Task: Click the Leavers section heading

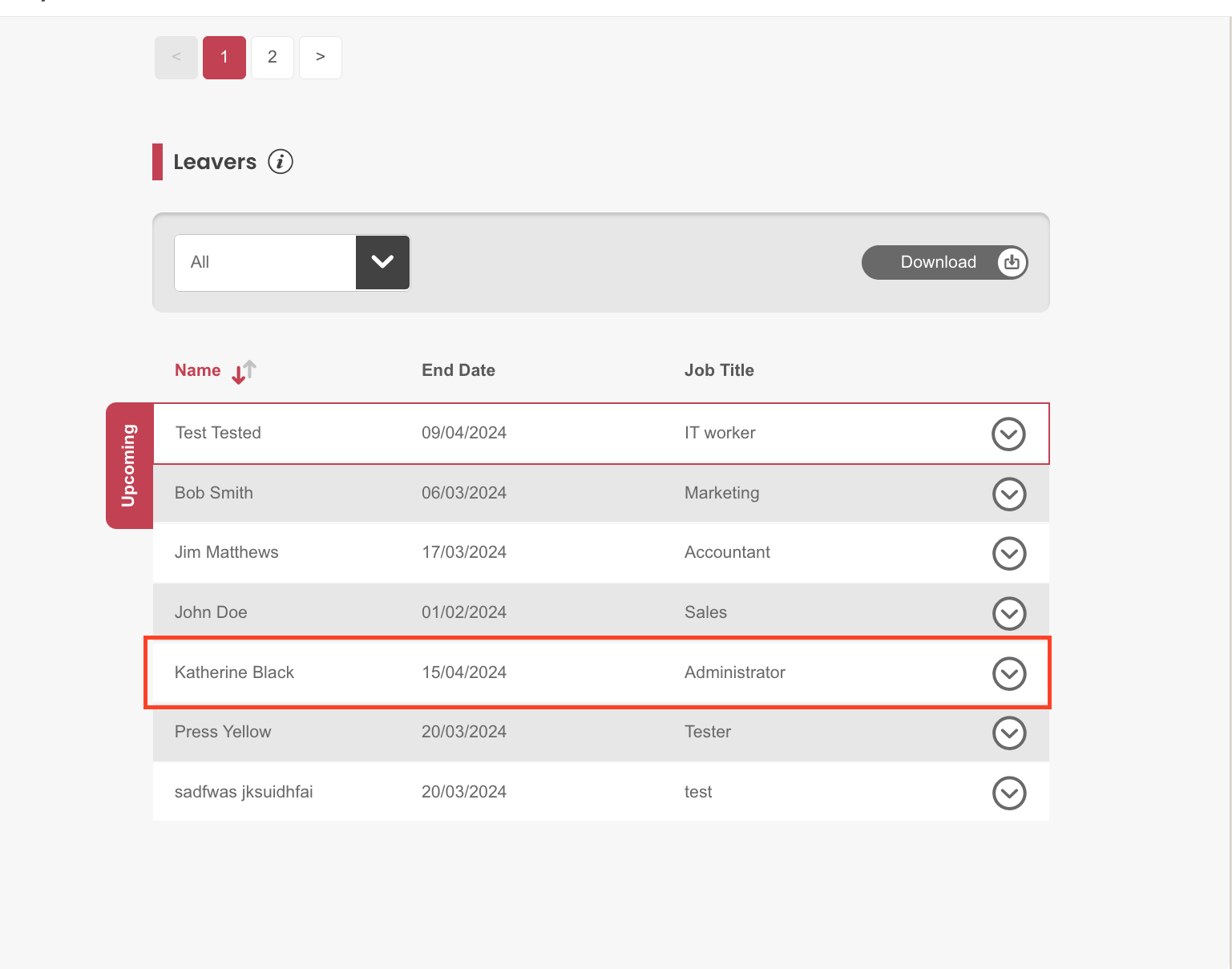Action: tap(215, 162)
